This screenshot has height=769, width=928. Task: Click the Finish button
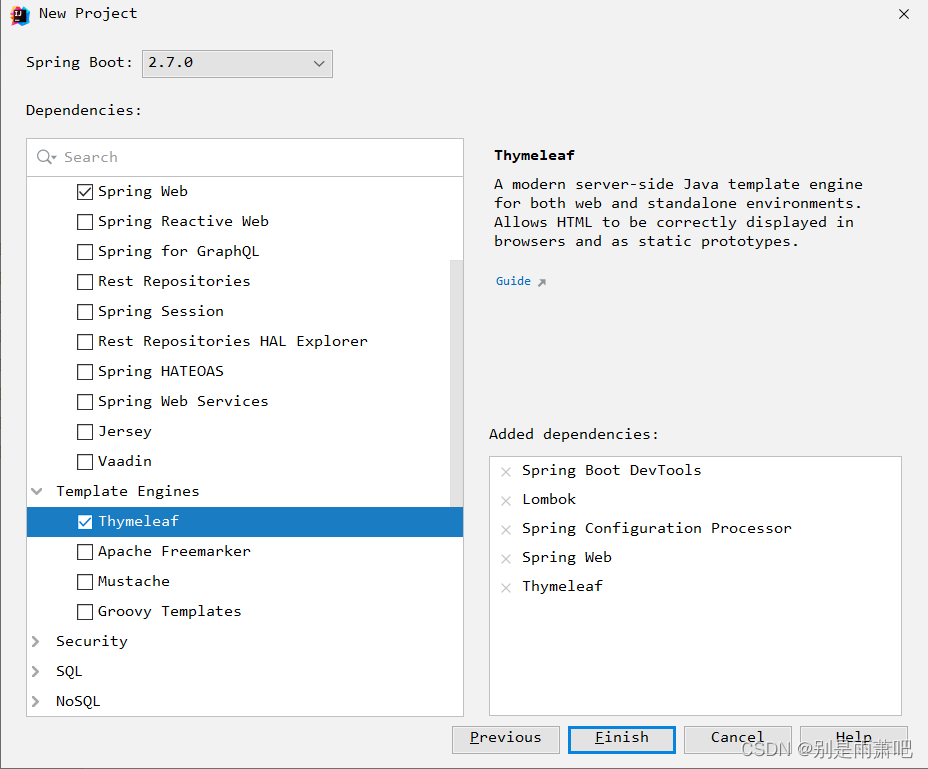622,739
